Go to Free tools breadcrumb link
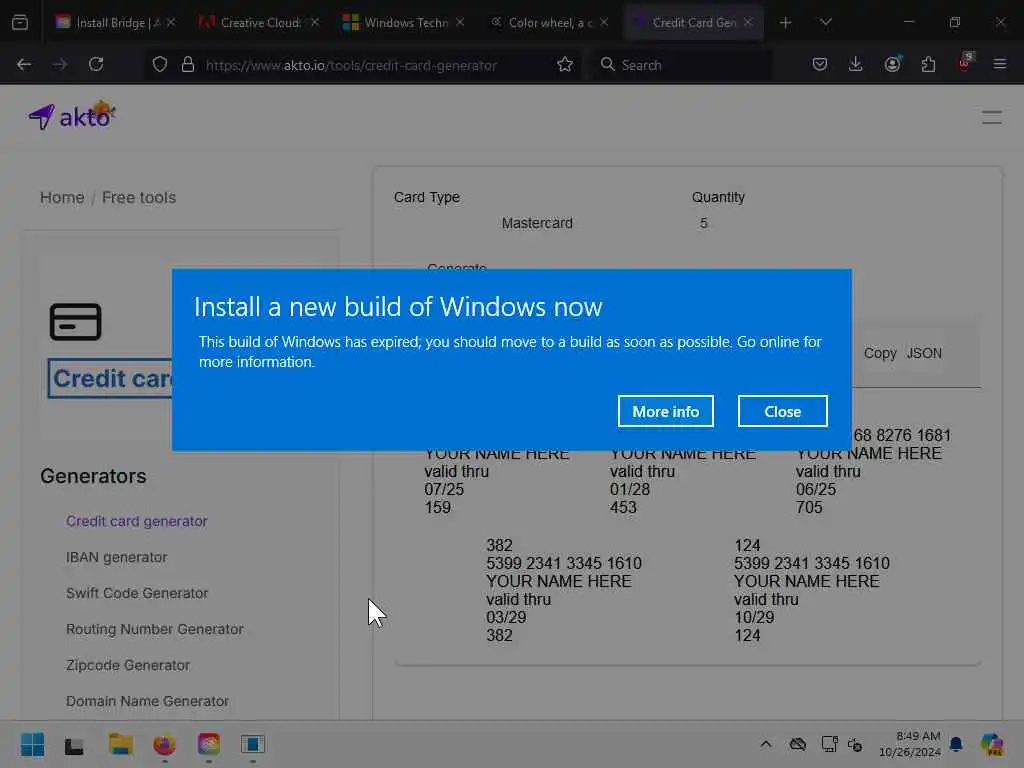This screenshot has height=768, width=1024. pyautogui.click(x=139, y=197)
